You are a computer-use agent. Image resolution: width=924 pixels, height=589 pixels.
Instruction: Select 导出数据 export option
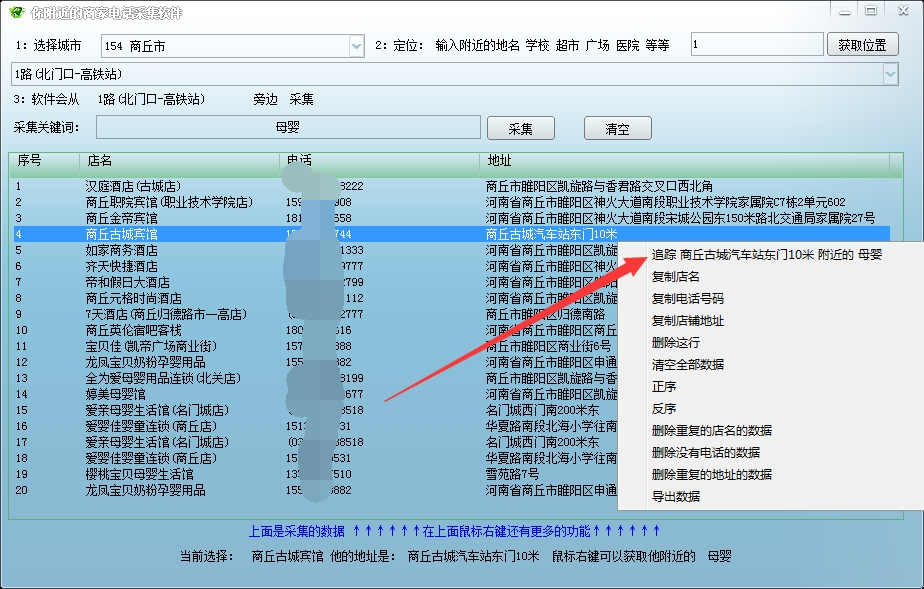pos(675,497)
